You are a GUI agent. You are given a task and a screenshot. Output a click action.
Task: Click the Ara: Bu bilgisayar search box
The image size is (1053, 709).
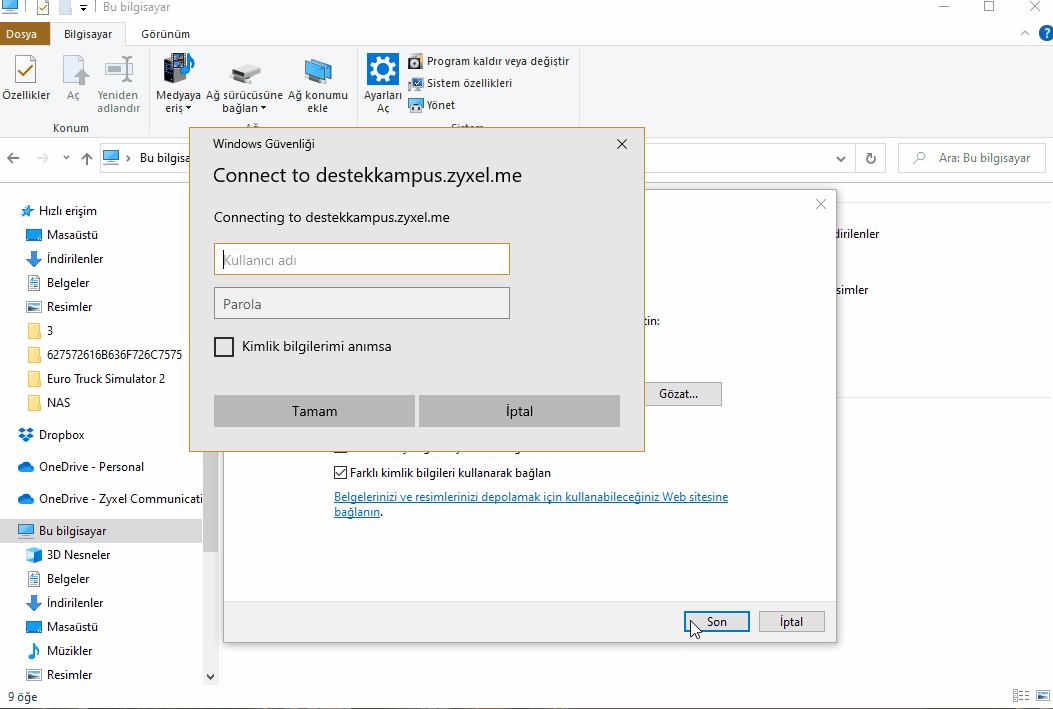click(972, 158)
